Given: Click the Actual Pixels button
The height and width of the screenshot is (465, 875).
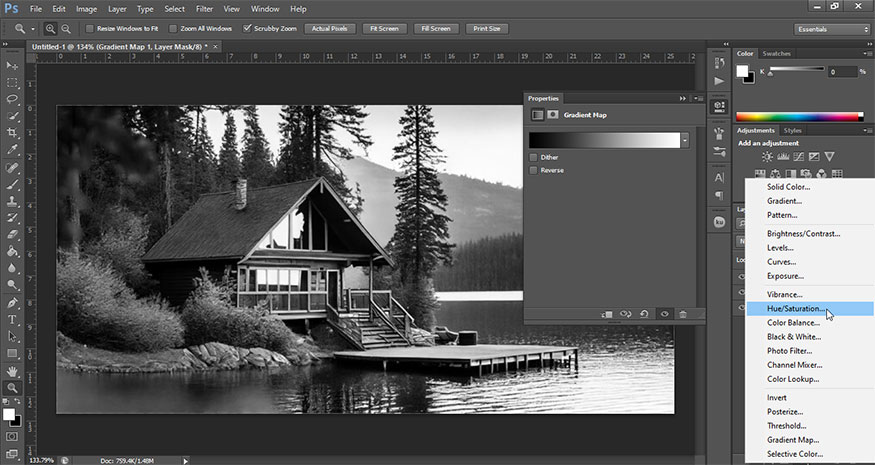Looking at the screenshot, I should coord(330,29).
